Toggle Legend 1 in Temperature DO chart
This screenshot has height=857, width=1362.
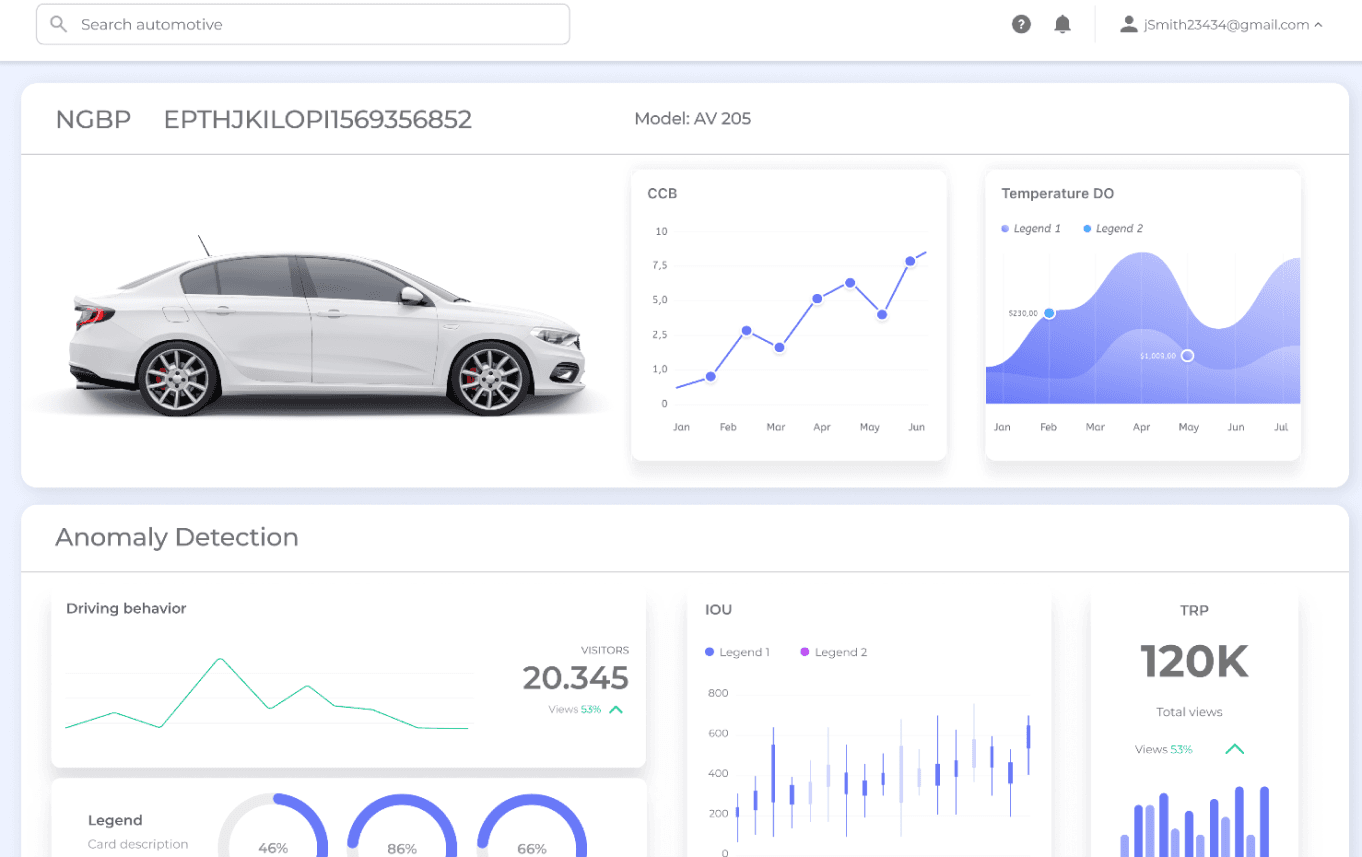tap(1031, 229)
